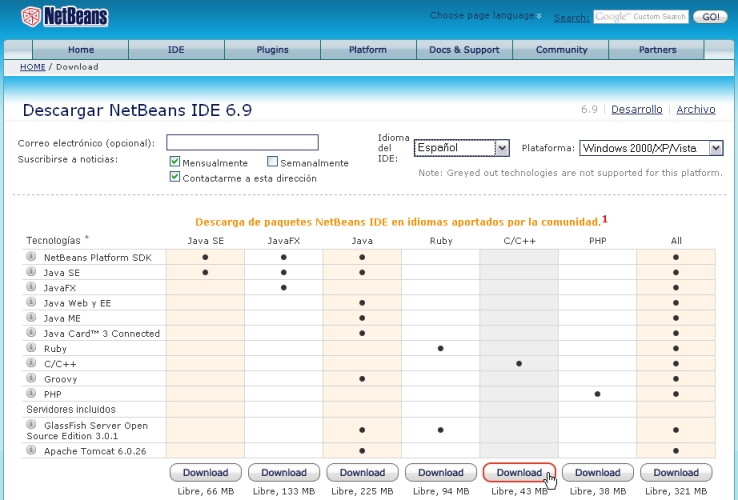Open the Platform navigation tab
This screenshot has height=500, width=738.
[x=368, y=49]
